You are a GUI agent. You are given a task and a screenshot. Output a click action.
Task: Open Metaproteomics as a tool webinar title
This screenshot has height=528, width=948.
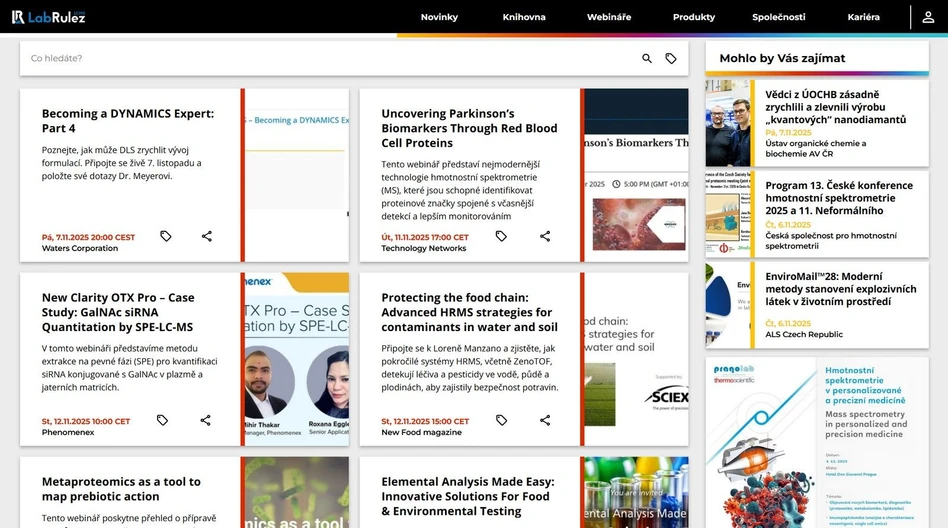point(121,489)
